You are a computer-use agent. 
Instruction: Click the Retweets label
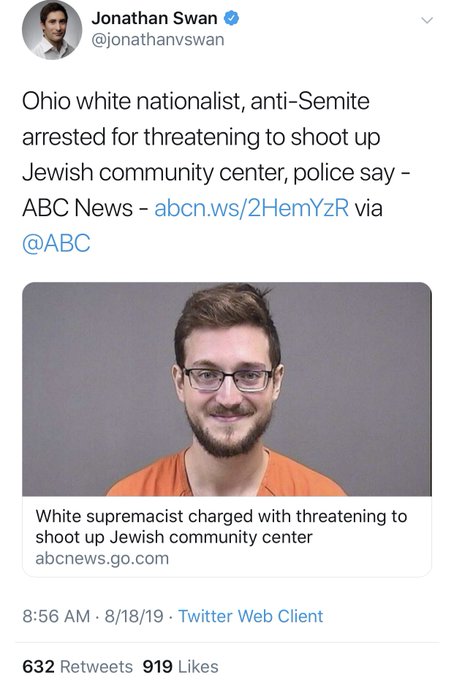[96, 667]
